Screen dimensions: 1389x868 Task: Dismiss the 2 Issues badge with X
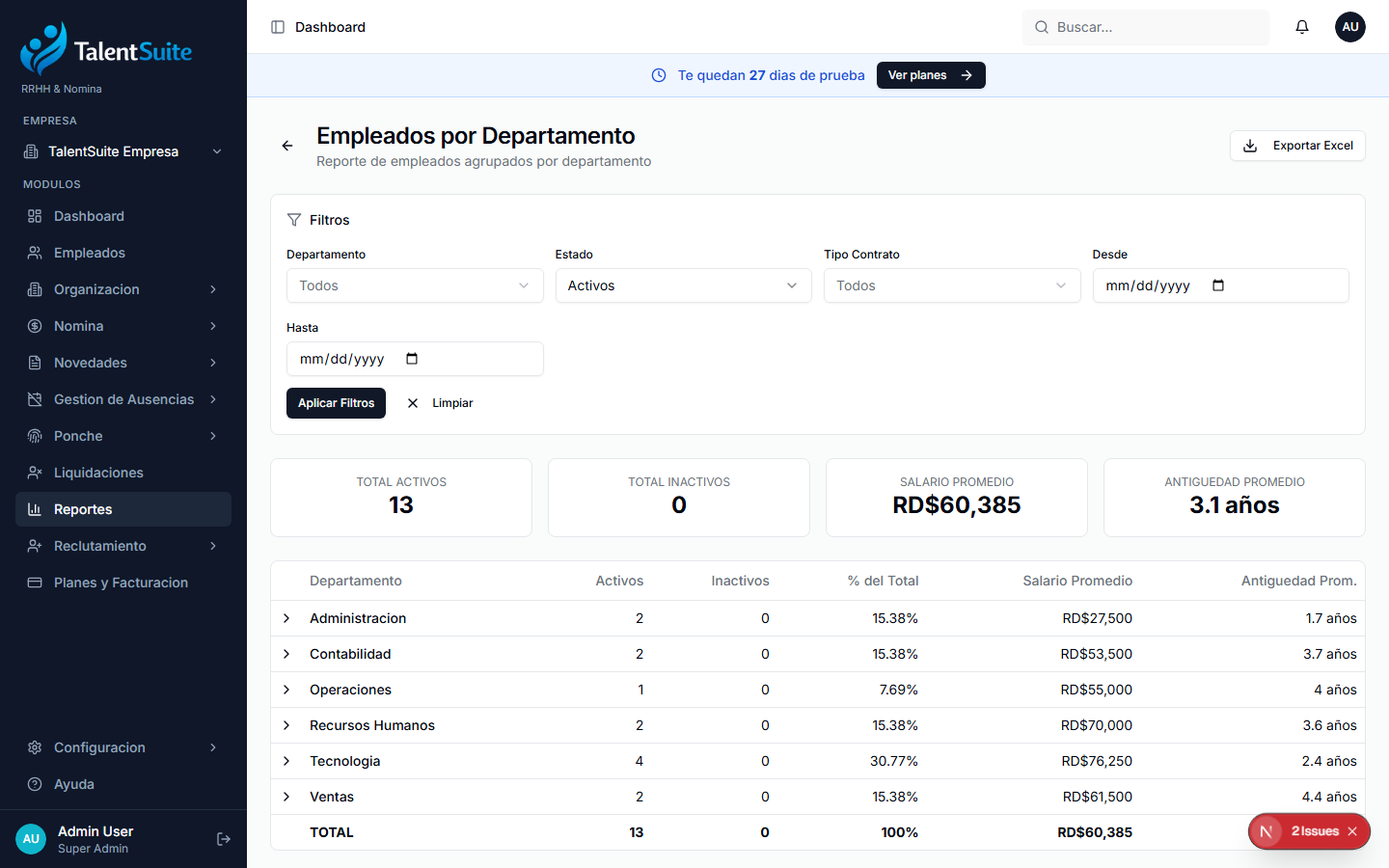[1352, 831]
